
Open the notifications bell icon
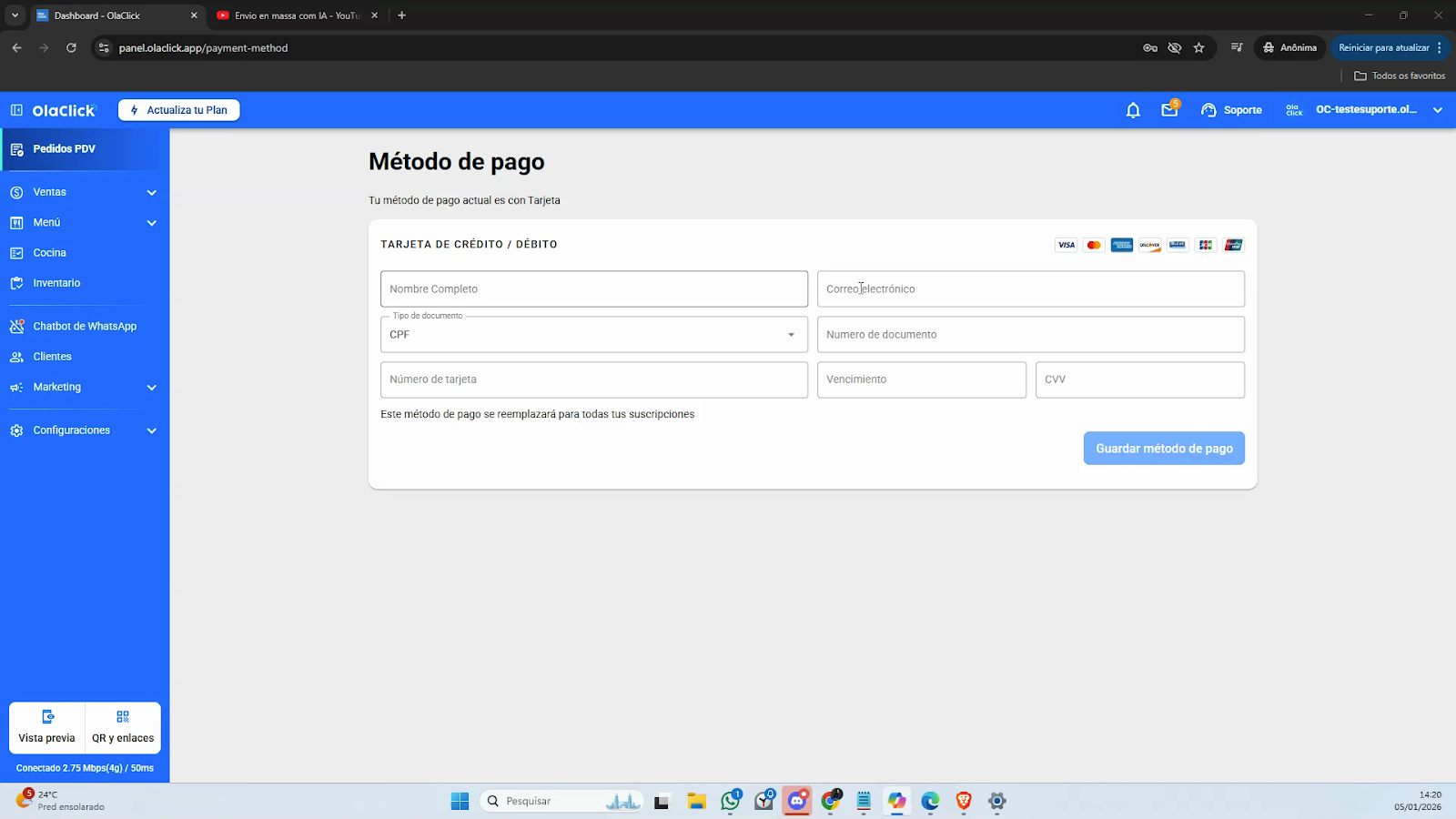click(x=1133, y=110)
